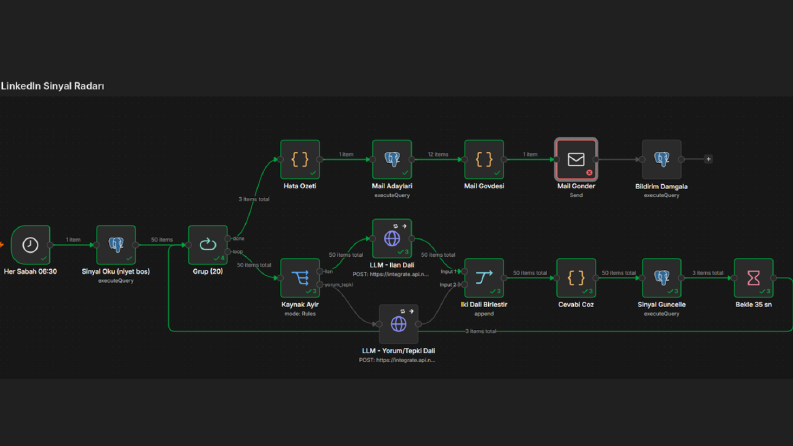
Task: Click the error badge on Mail Gonder
Action: point(589,172)
